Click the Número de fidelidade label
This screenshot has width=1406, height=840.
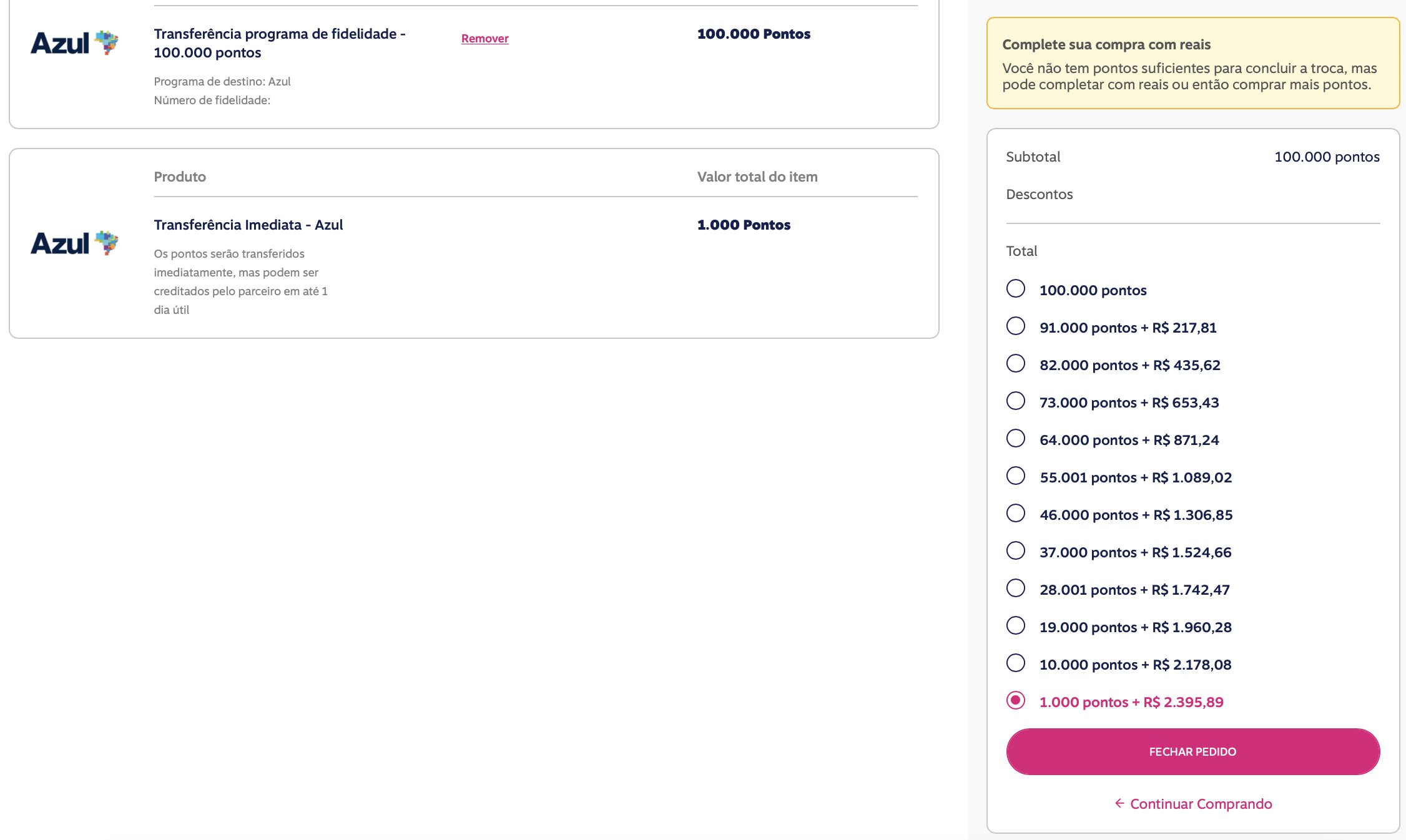(x=212, y=100)
